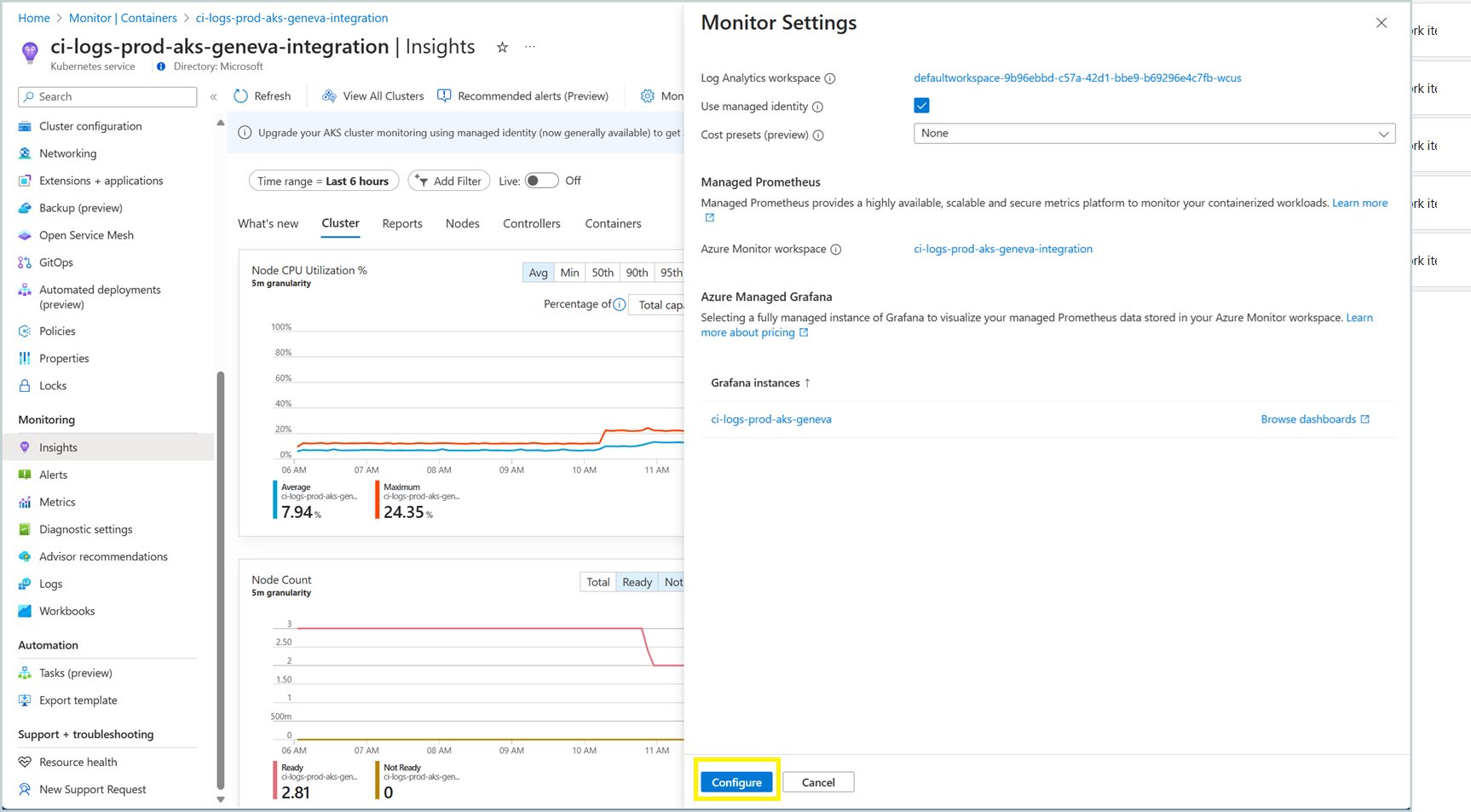
Task: Toggle Ready series in Node Count chart
Action: (637, 582)
